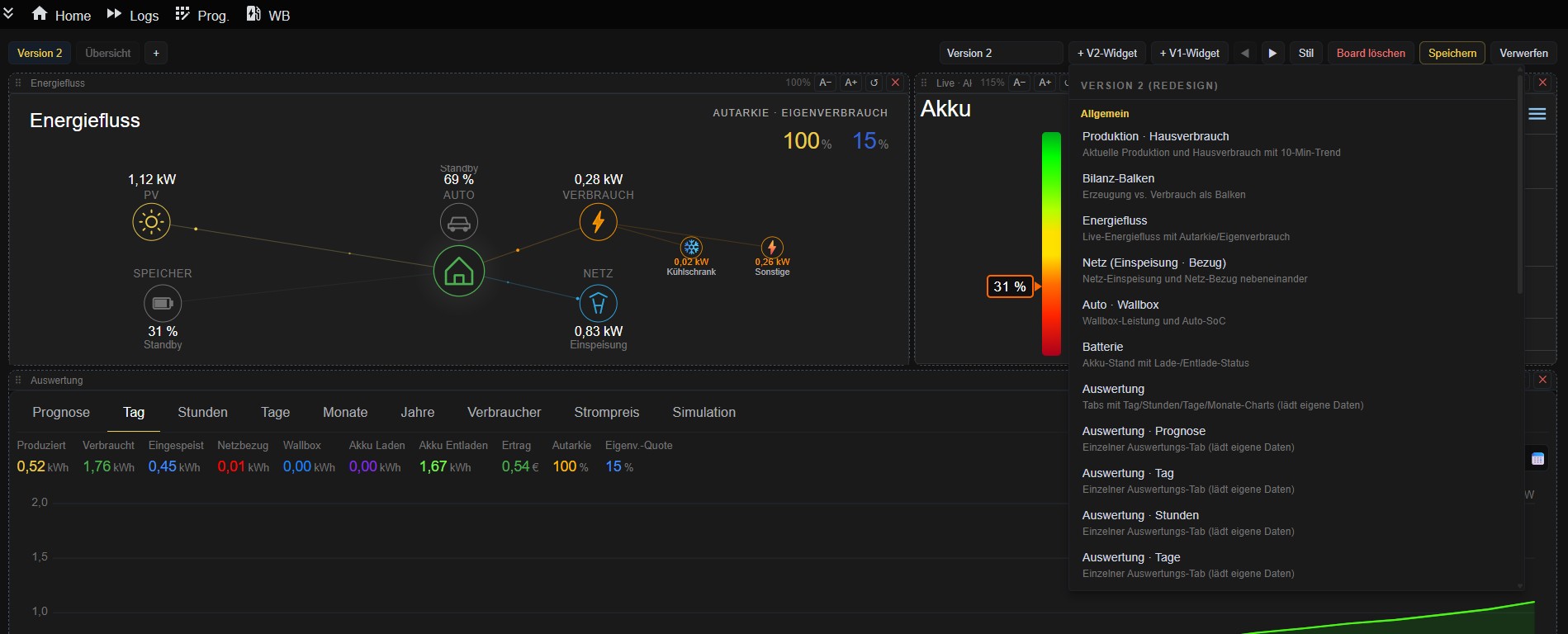Image resolution: width=1568 pixels, height=634 pixels.
Task: Click the Kühlschrank snowflake icon
Action: coord(691,247)
